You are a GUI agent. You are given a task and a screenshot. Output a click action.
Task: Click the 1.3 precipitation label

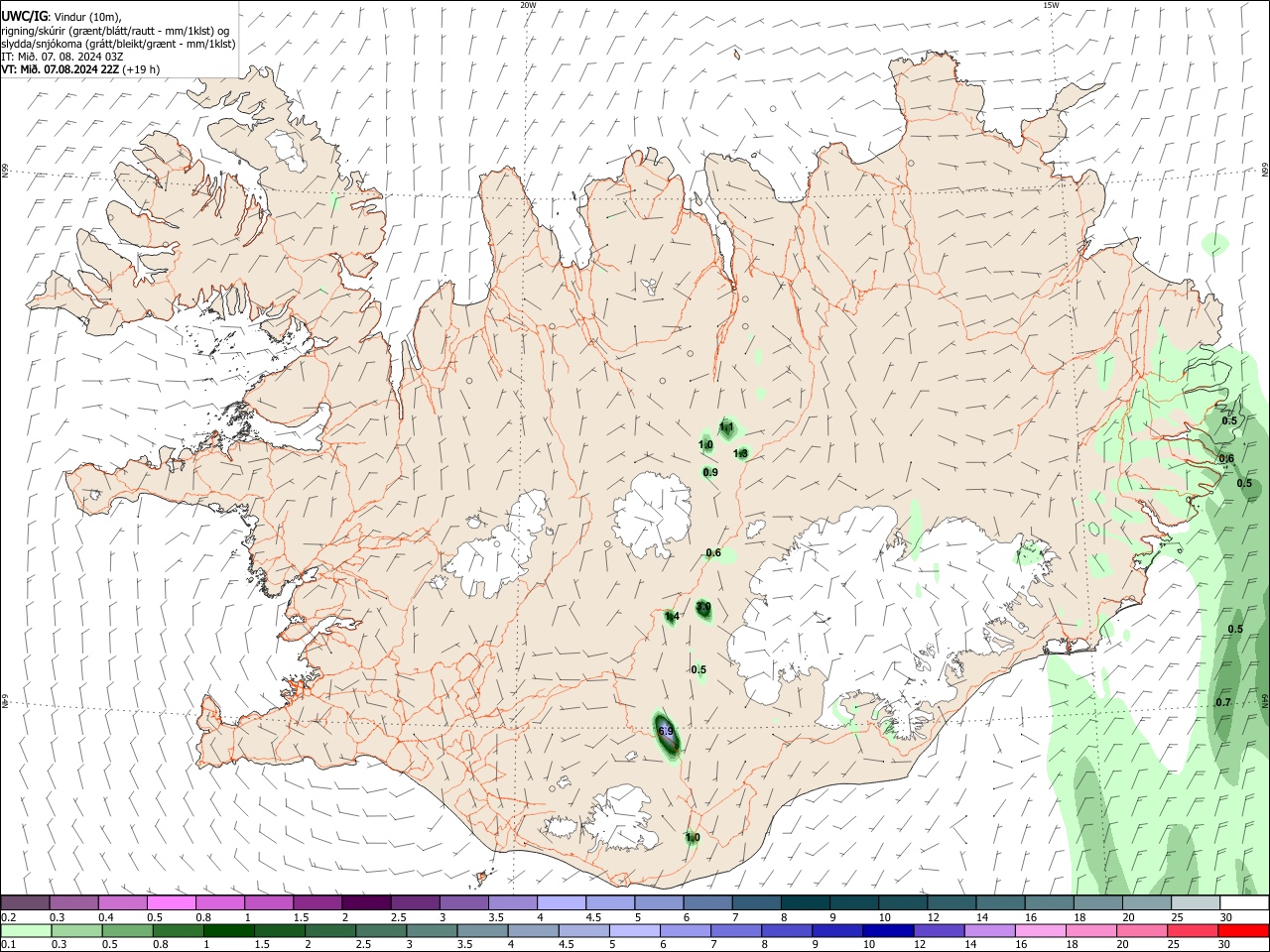[x=740, y=453]
